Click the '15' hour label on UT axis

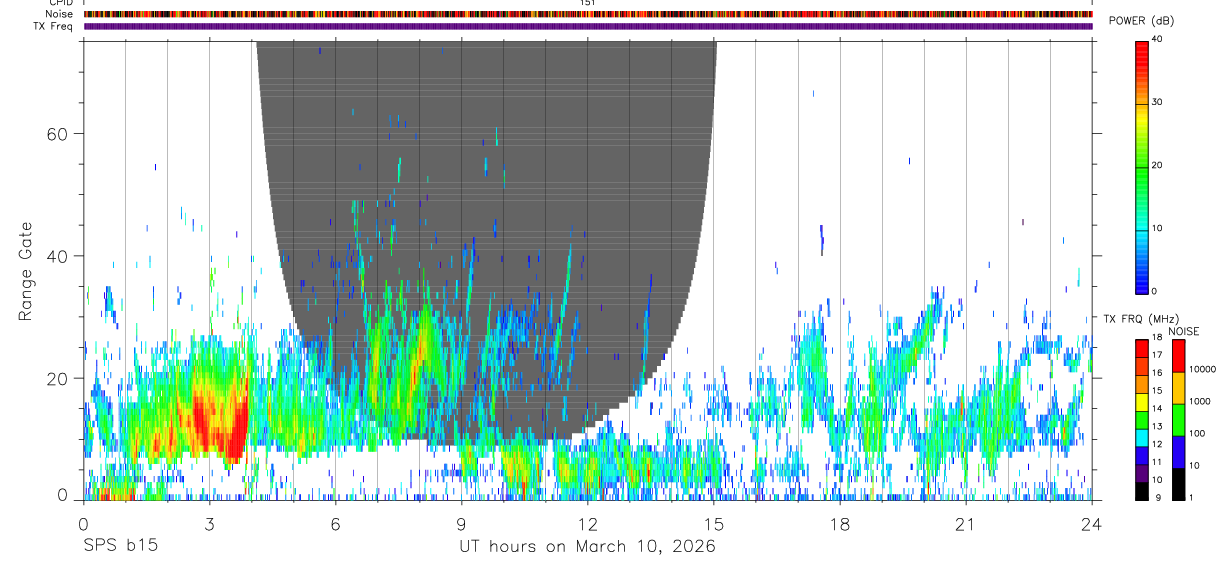click(x=714, y=524)
